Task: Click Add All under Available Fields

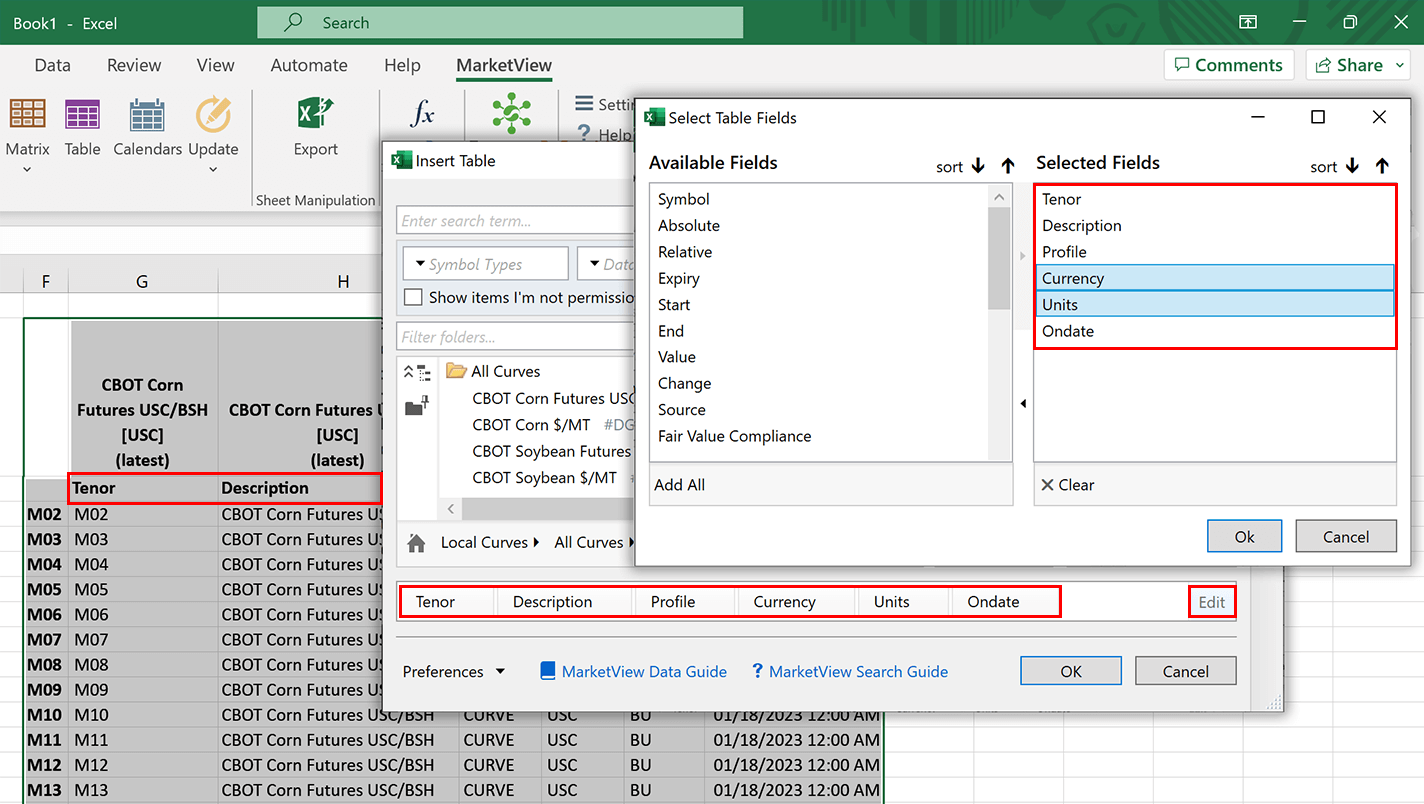Action: (679, 485)
